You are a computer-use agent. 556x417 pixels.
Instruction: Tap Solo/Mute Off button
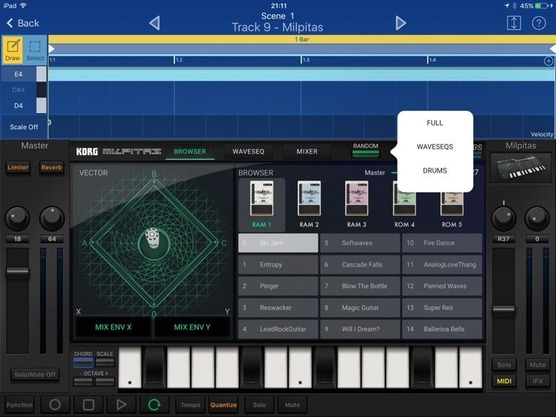pos(35,374)
